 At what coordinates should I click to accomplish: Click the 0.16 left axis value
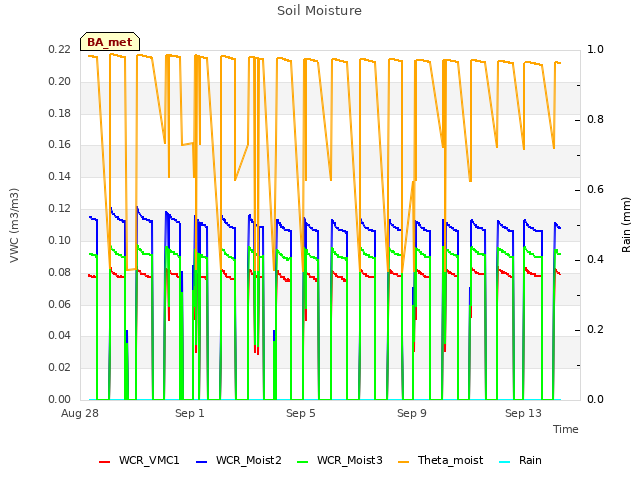[x=60, y=145]
